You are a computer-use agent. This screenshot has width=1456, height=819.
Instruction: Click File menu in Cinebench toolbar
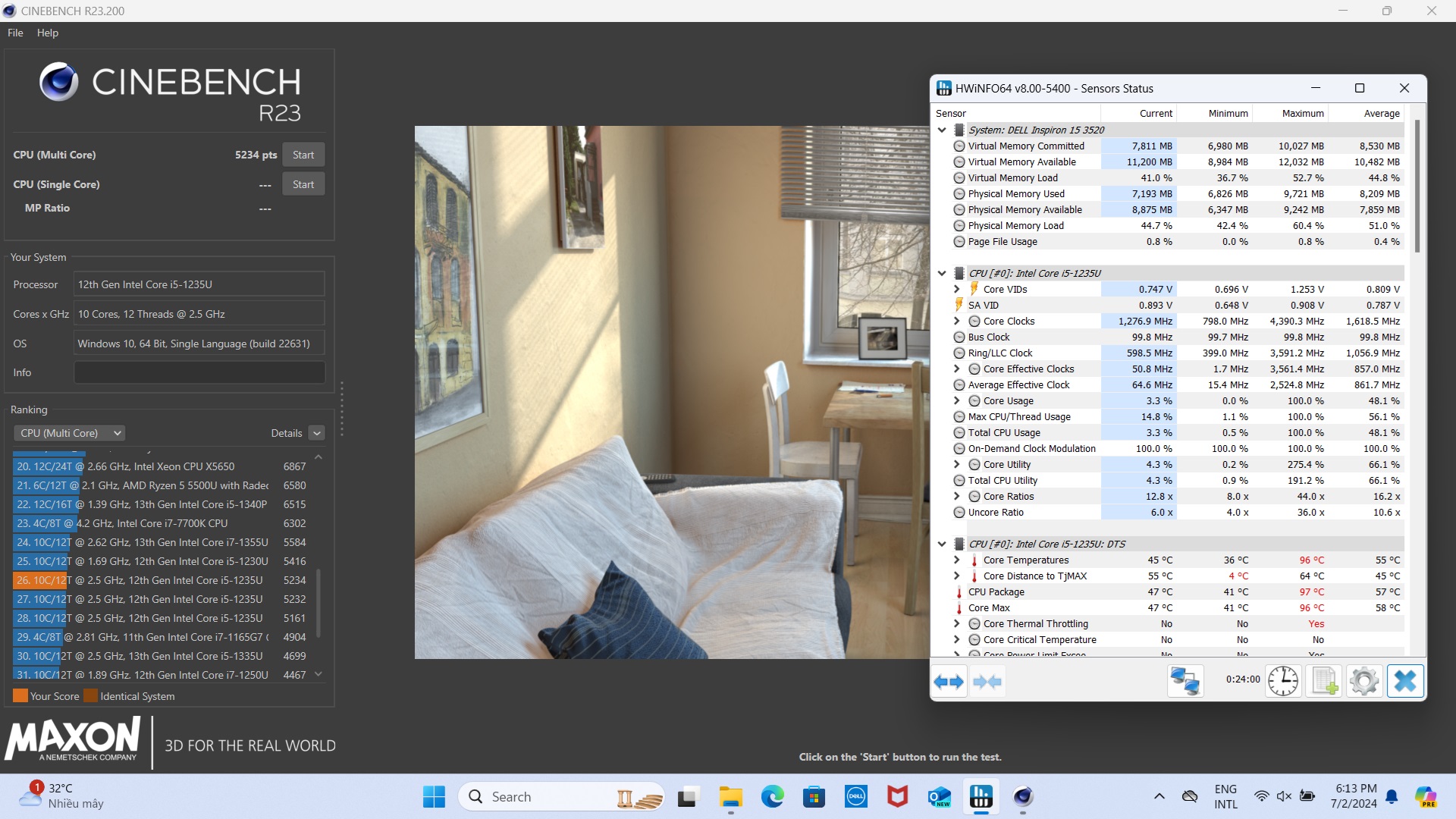(x=16, y=32)
